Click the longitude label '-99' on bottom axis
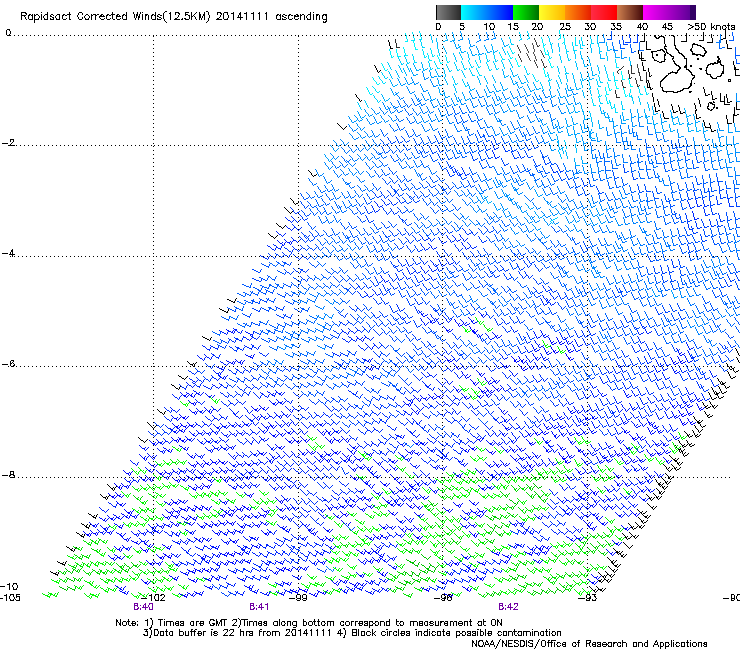740x650 pixels. (298, 598)
